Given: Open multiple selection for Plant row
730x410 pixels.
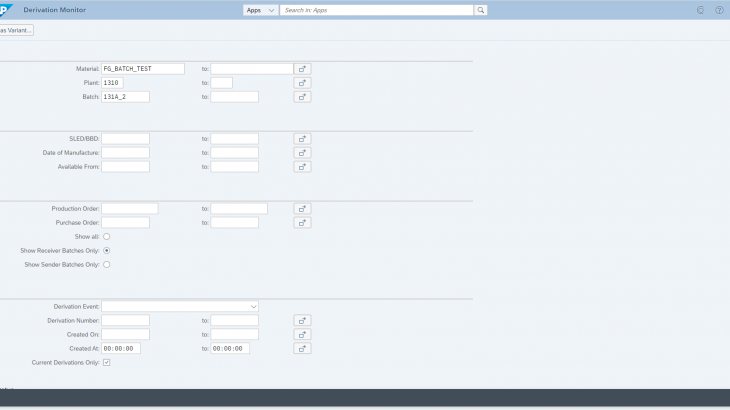Looking at the screenshot, I should [302, 83].
